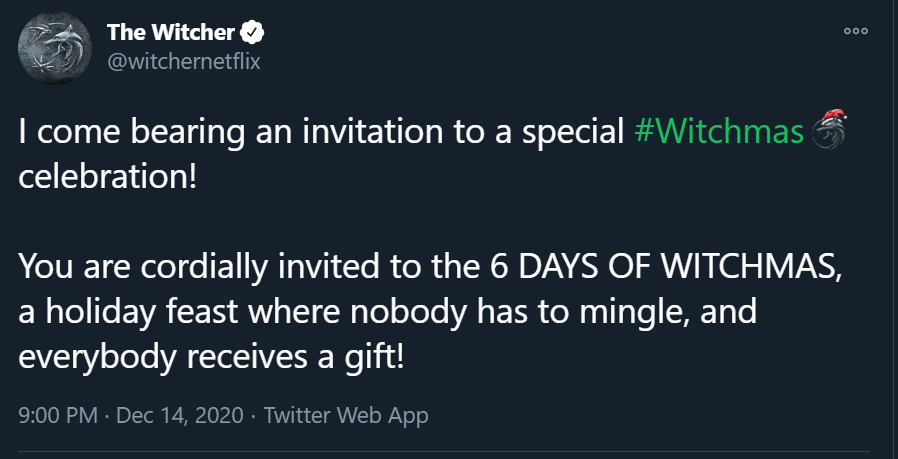Click the 'everybody receives a gift!' line
Image resolution: width=898 pixels, height=459 pixels.
(x=211, y=357)
